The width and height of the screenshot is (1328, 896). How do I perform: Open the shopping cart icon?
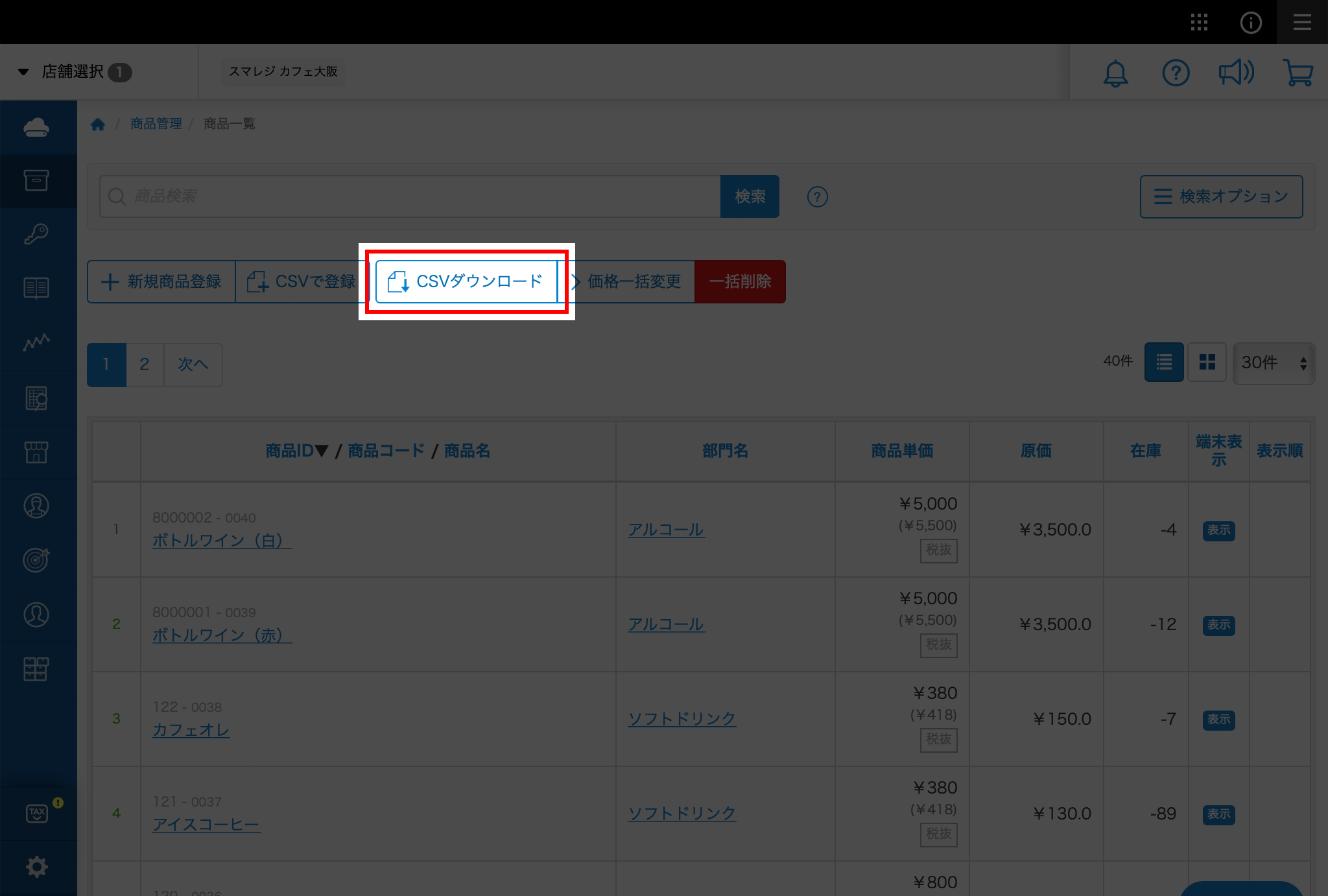1298,73
